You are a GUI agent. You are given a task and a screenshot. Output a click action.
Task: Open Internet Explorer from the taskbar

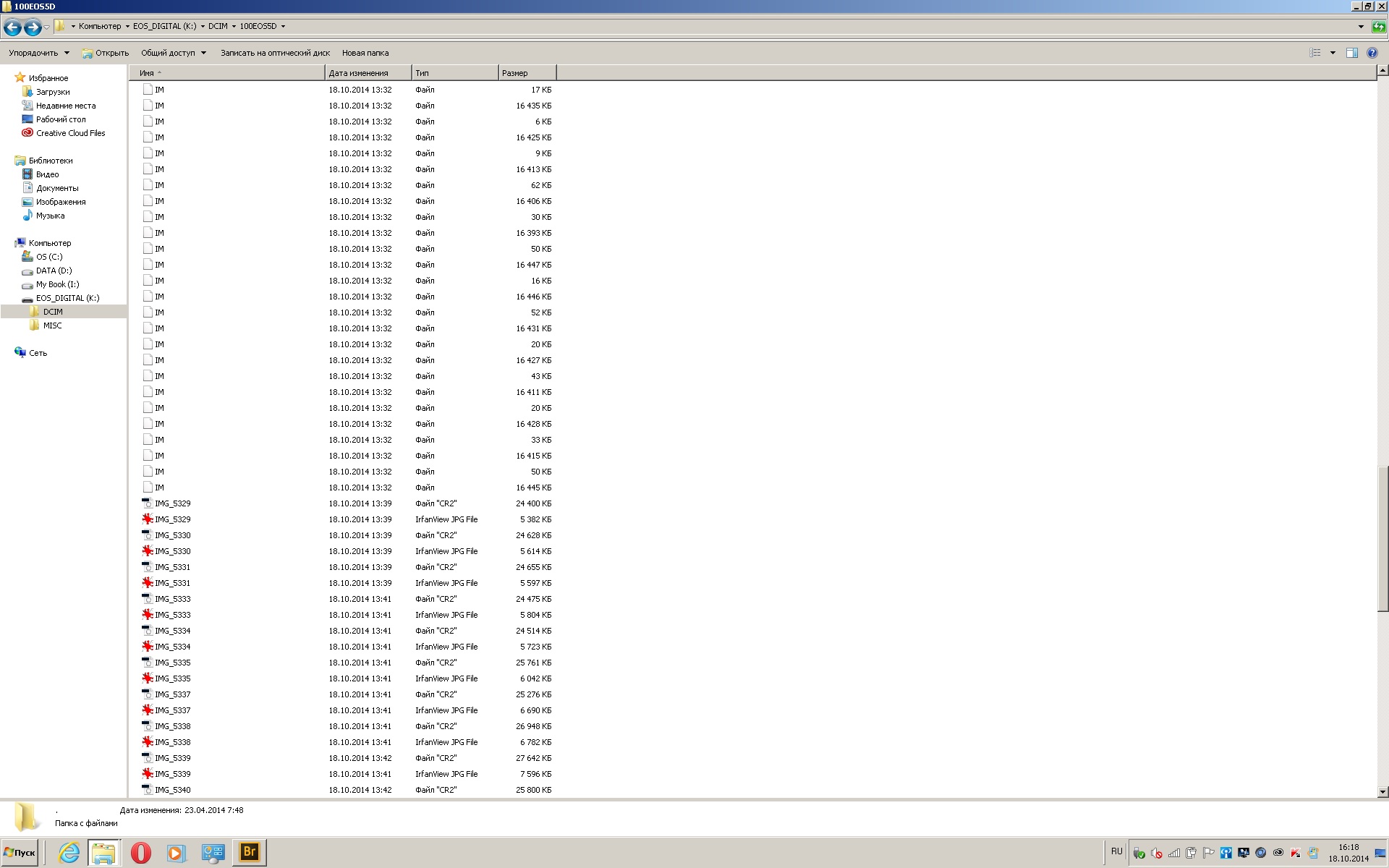(69, 853)
